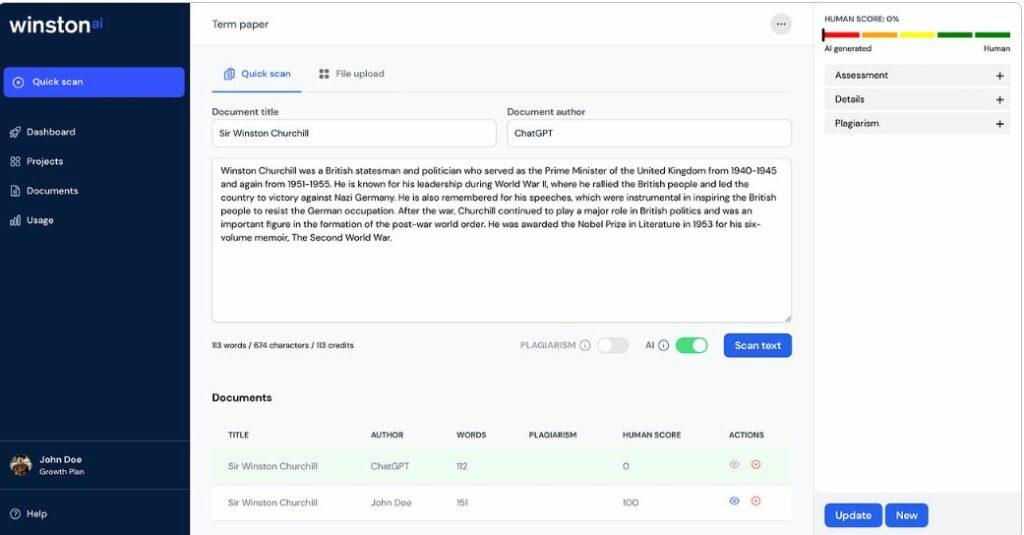The width and height of the screenshot is (1024, 535).
Task: Select the 112-word Sir Winston Churchill row title
Action: pyautogui.click(x=272, y=466)
